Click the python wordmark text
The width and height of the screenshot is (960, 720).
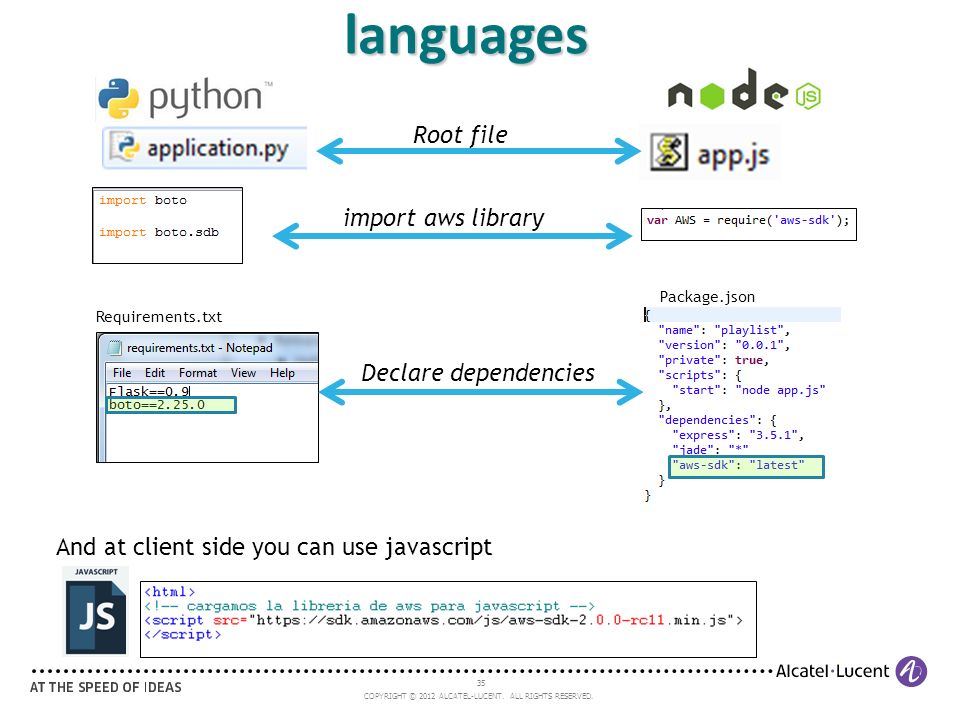point(206,97)
